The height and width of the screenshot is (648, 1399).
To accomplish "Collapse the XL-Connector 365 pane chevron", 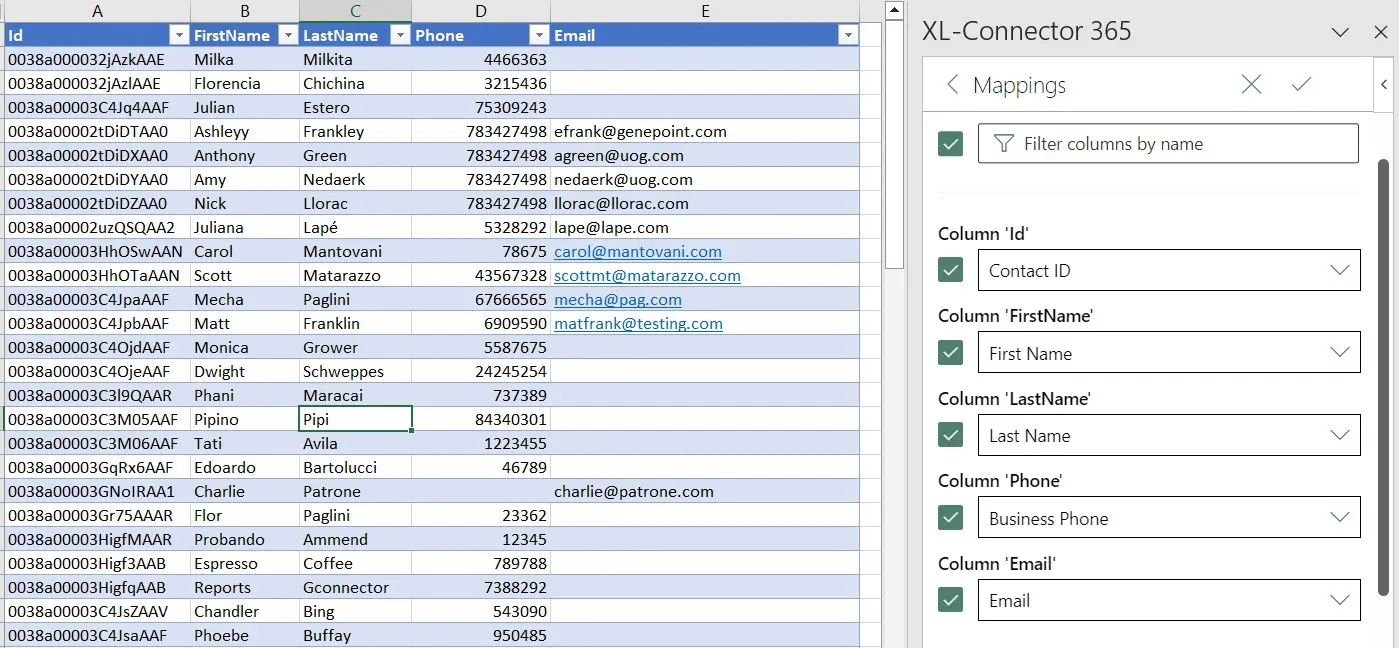I will click(x=1340, y=32).
